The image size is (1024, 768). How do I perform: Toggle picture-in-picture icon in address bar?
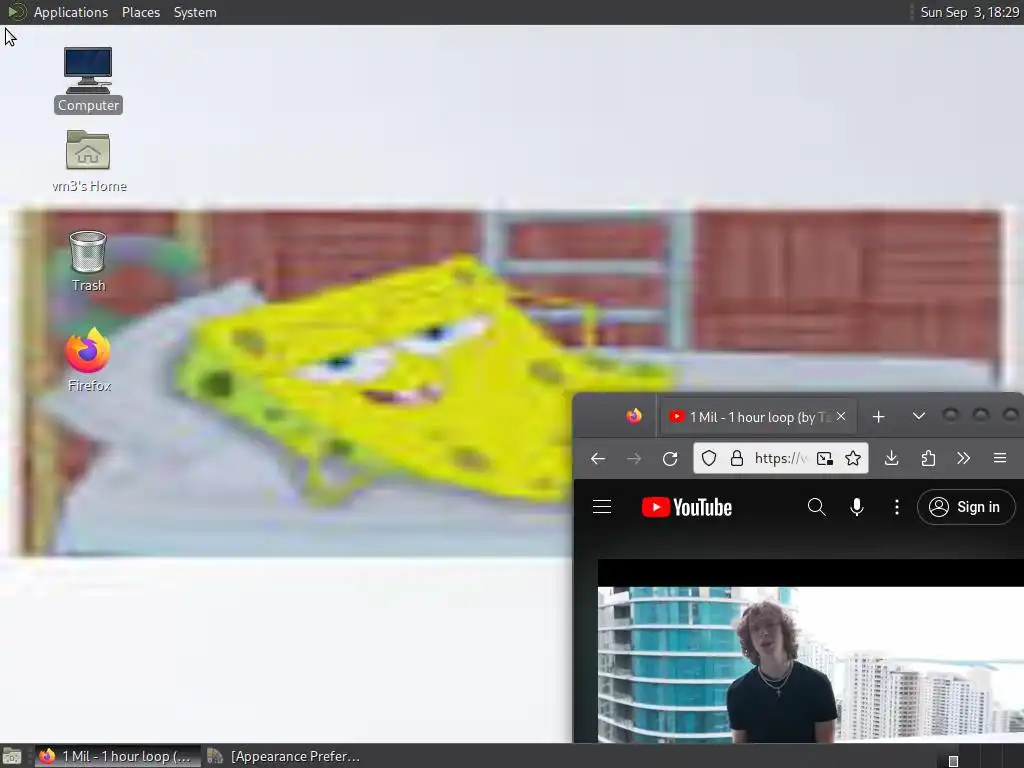[825, 458]
